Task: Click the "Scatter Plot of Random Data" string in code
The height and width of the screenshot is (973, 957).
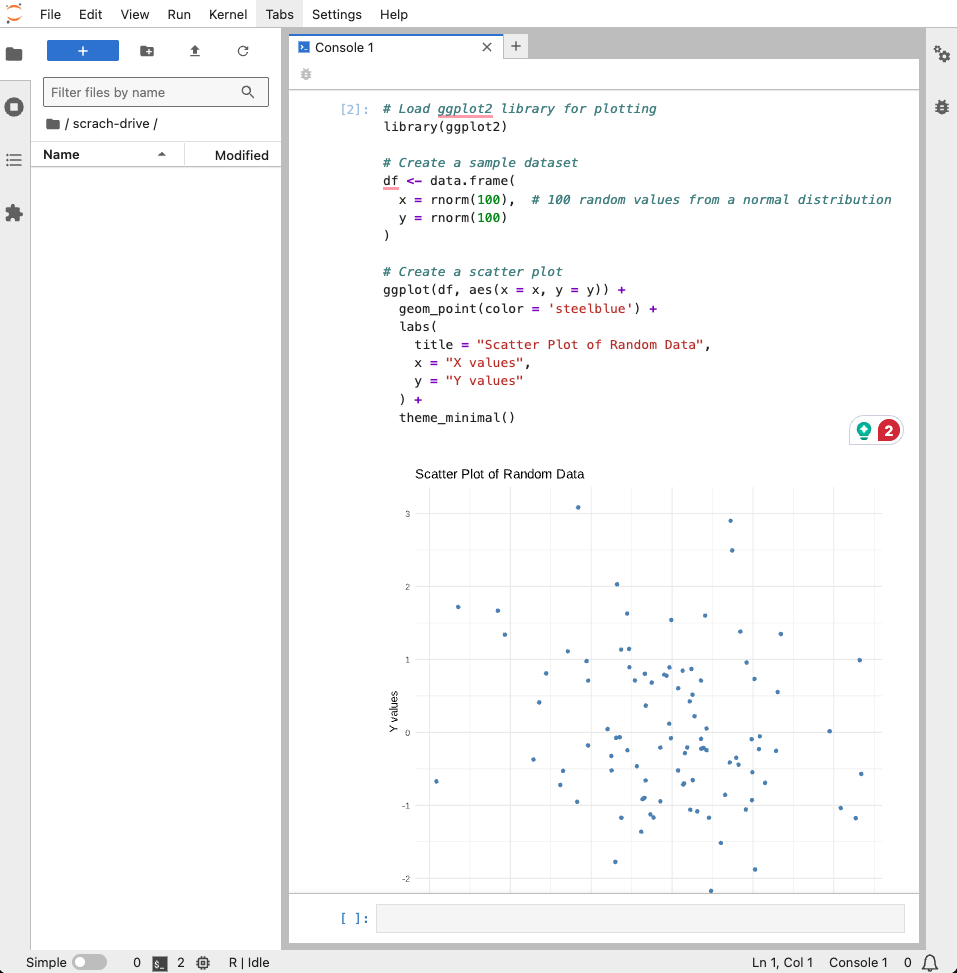Action: click(x=590, y=345)
